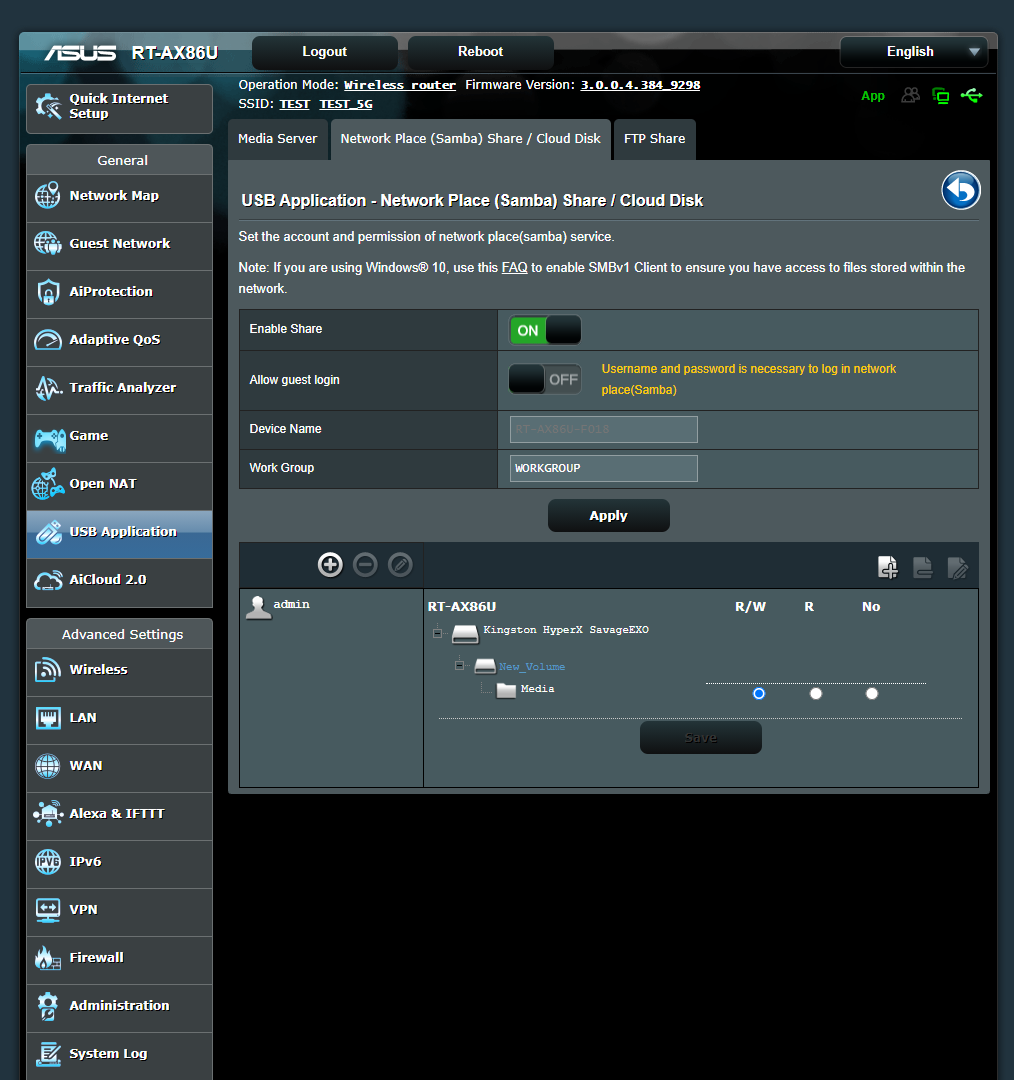Switch to the FTP Share tab
Screen dimensions: 1014x1080
coord(654,139)
